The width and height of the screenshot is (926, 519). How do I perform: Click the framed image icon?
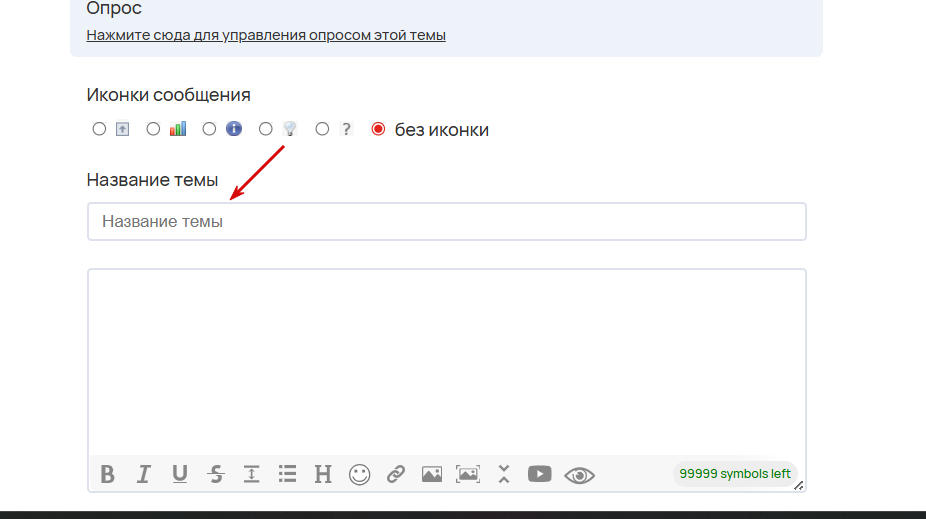tap(468, 474)
